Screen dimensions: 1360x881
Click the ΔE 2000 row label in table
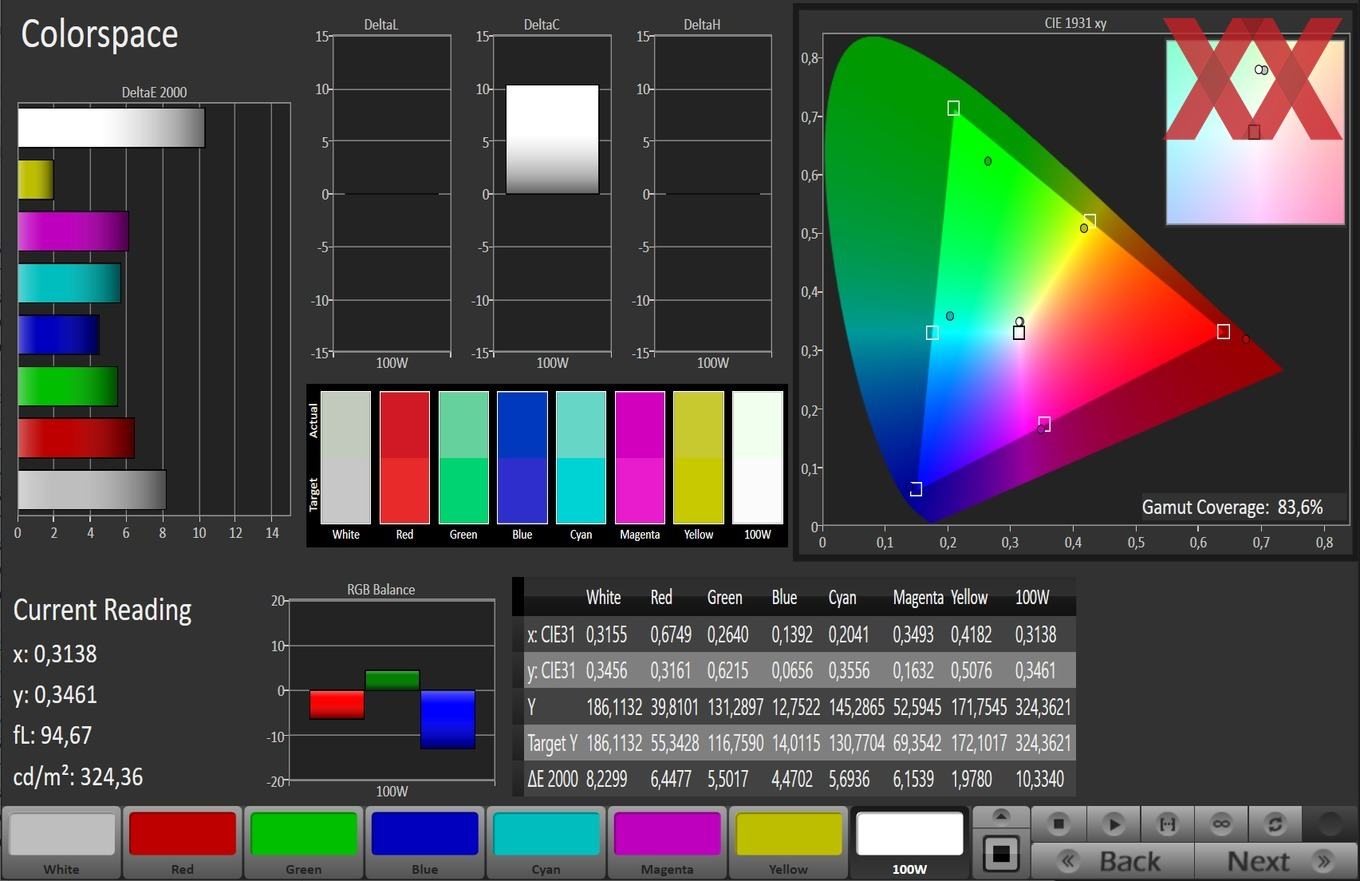(x=552, y=779)
